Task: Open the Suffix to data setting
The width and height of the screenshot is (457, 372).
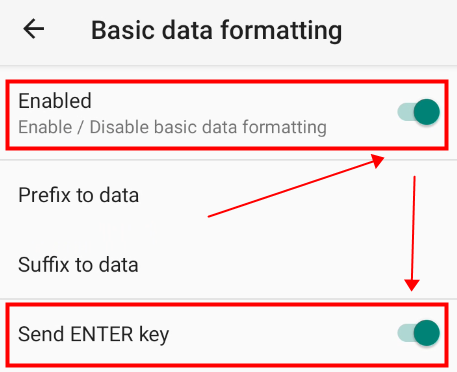Action: (228, 265)
